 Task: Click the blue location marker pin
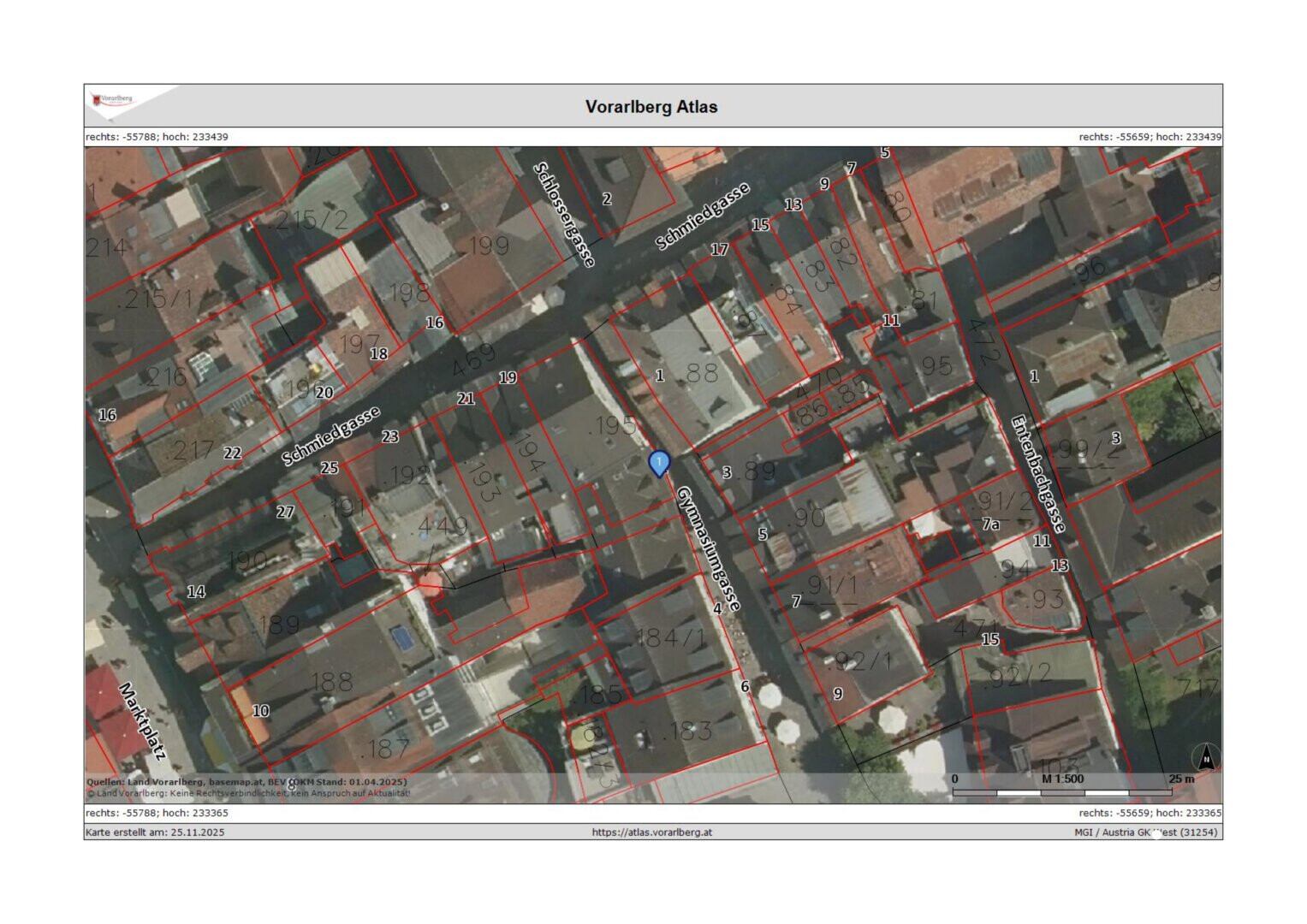click(x=658, y=463)
